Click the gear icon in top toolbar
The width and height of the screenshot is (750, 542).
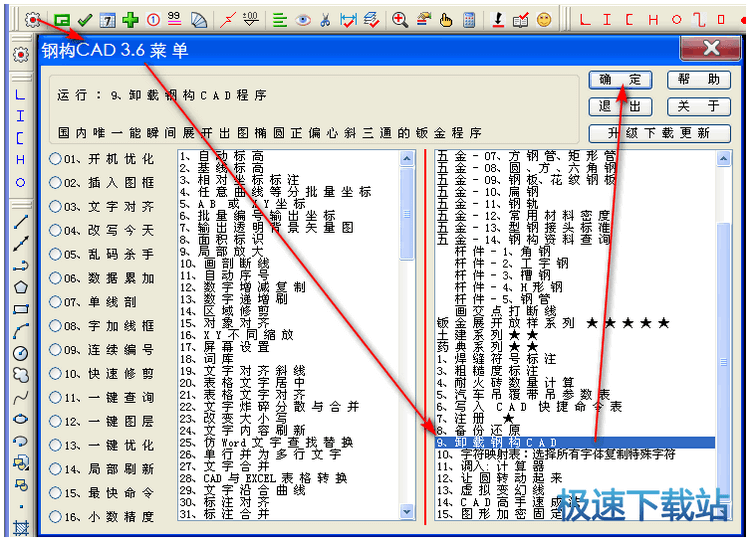tap(34, 19)
